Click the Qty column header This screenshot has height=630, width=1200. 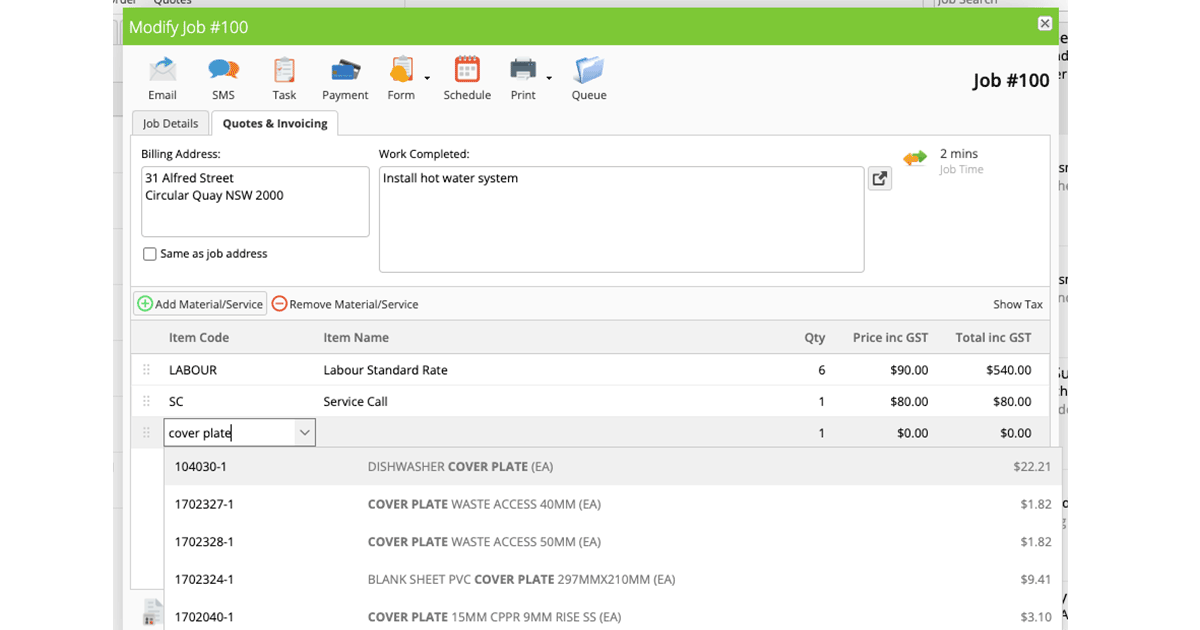click(x=815, y=338)
